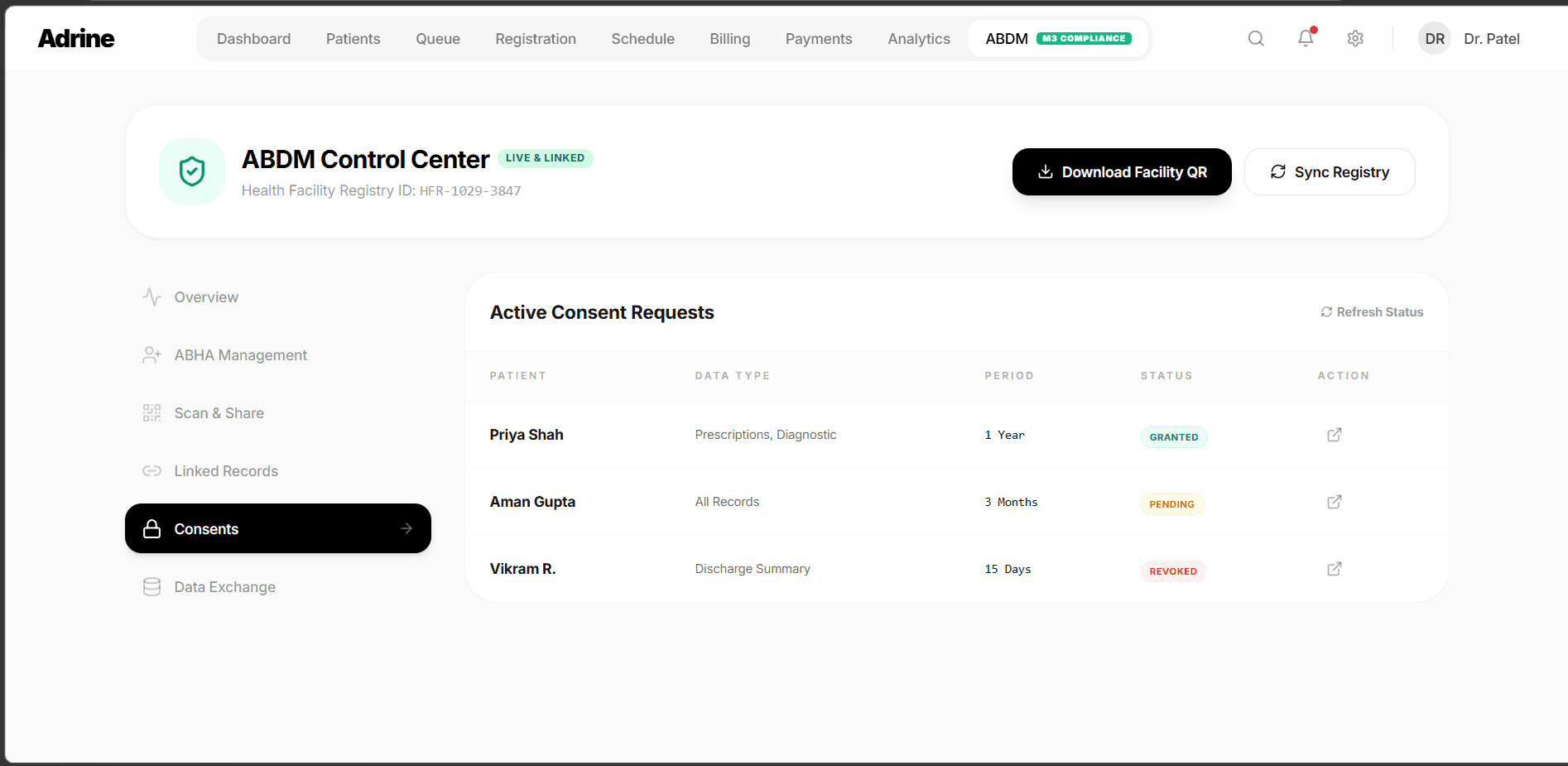
Task: Open Scan & Share via its QR icon
Action: [152, 412]
